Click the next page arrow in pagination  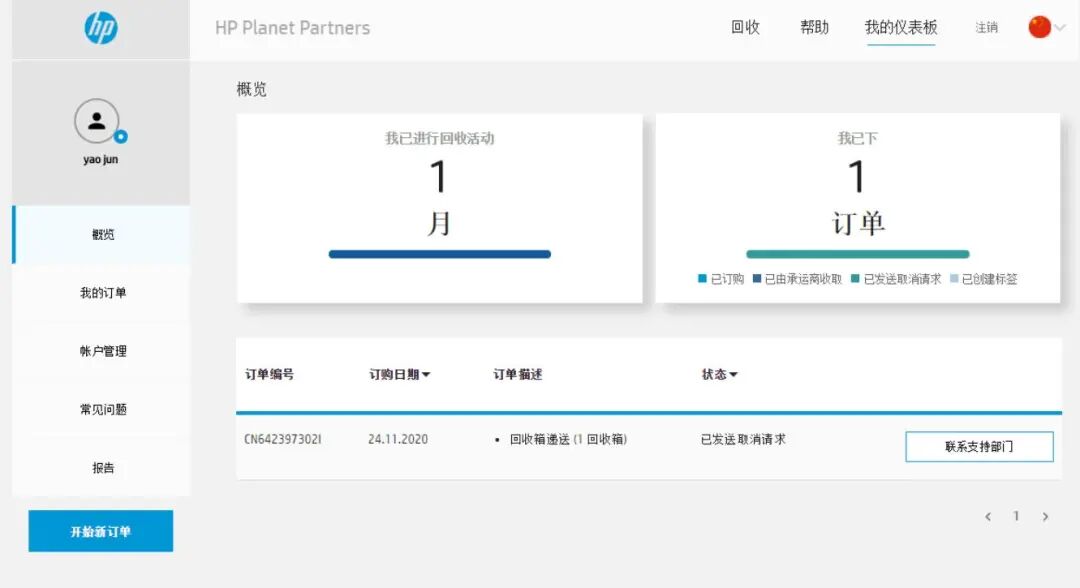(1046, 516)
